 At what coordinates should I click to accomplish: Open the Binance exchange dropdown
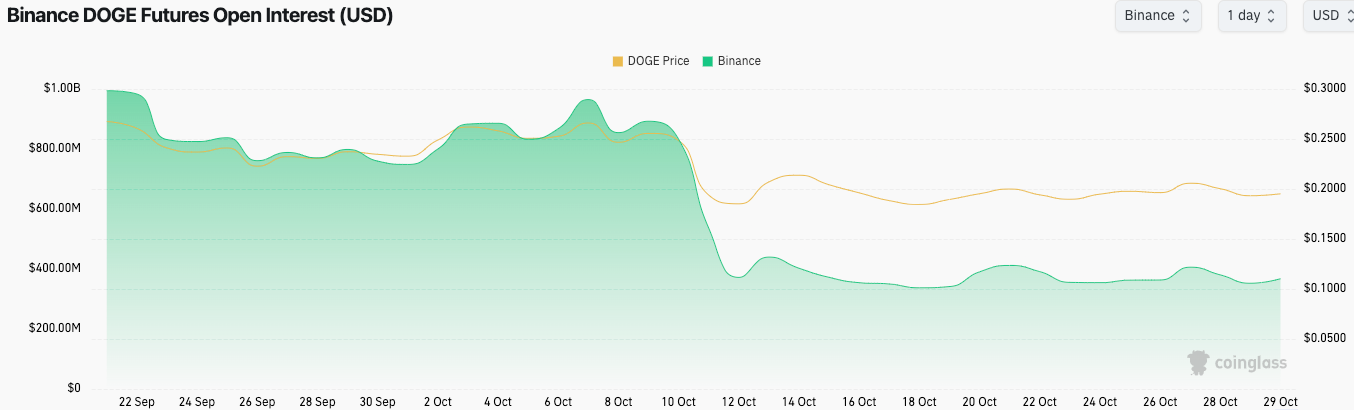(1157, 16)
